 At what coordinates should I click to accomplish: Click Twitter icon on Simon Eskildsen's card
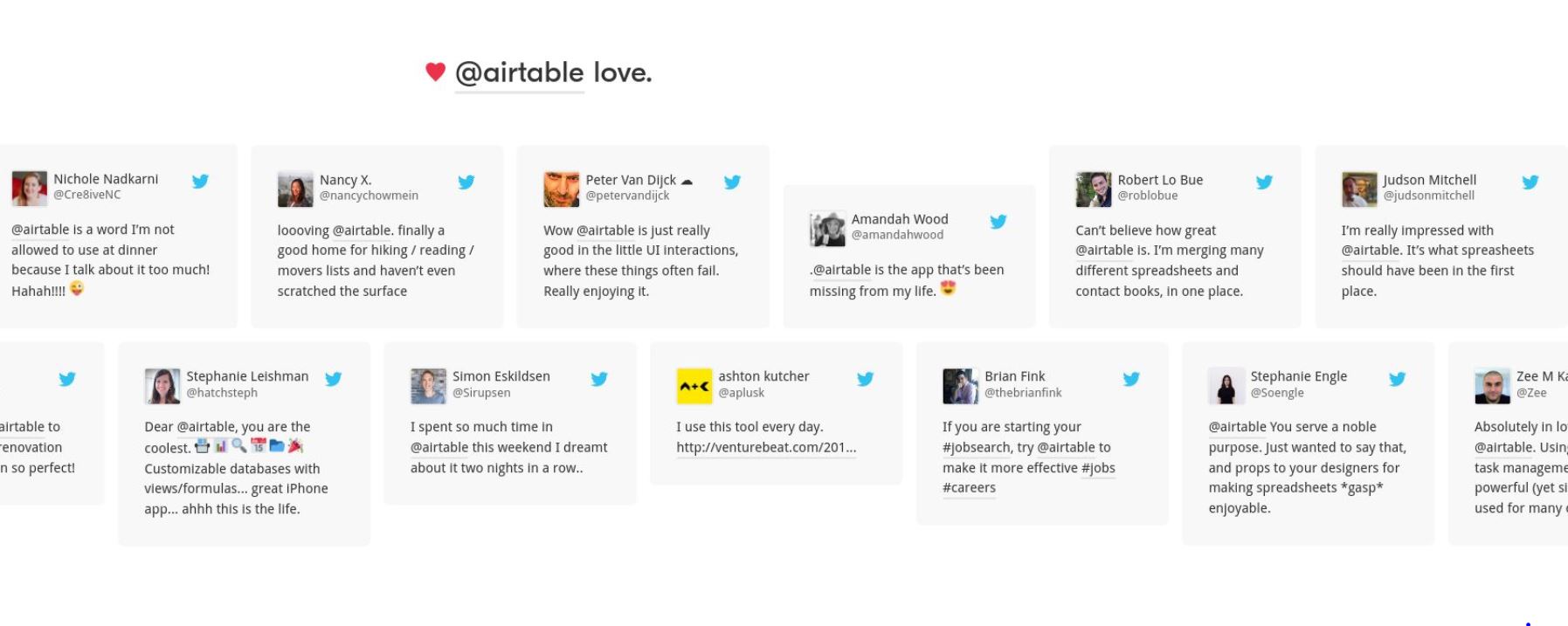(x=599, y=379)
